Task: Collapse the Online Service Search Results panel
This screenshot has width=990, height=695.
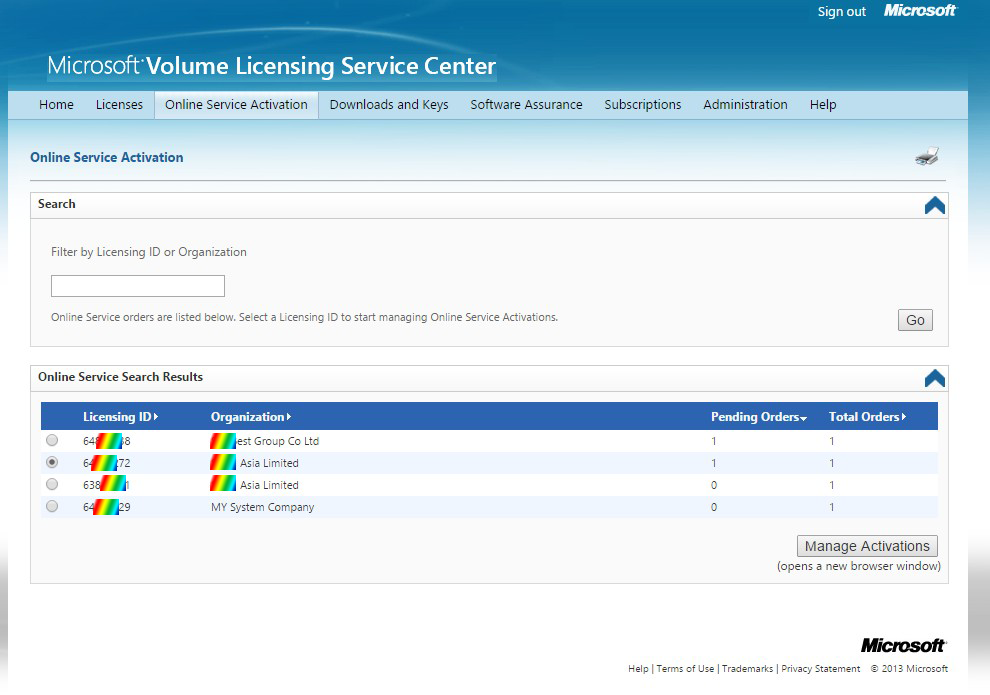Action: coord(934,378)
